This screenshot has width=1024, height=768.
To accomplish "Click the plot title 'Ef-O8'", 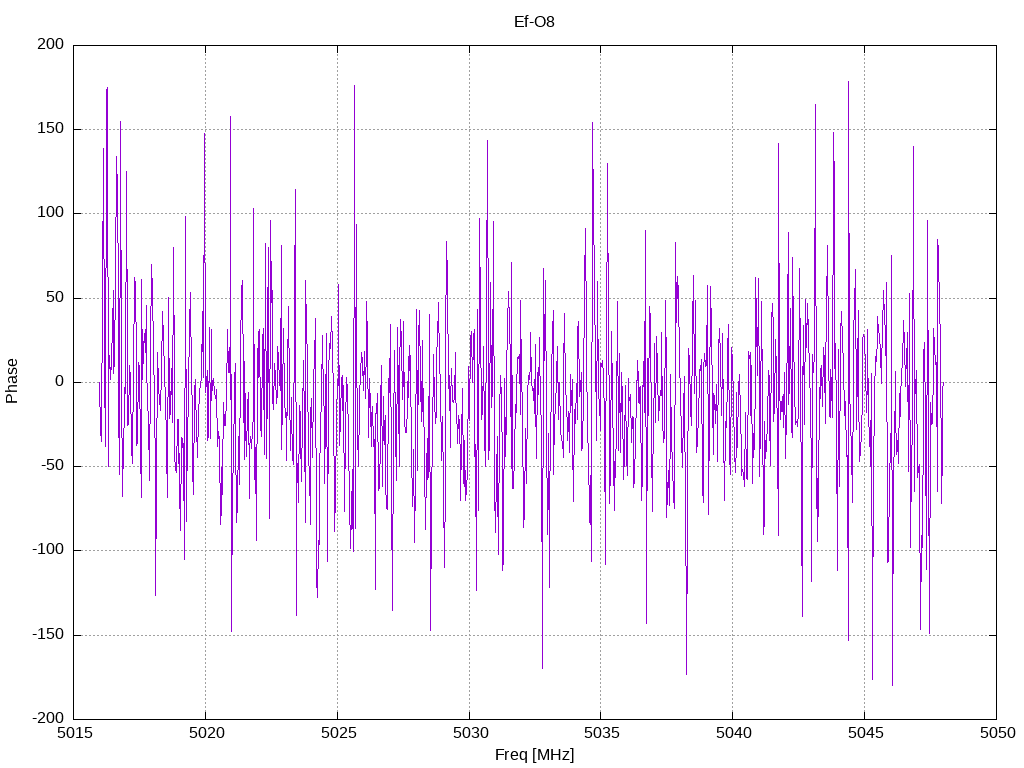I will (534, 22).
